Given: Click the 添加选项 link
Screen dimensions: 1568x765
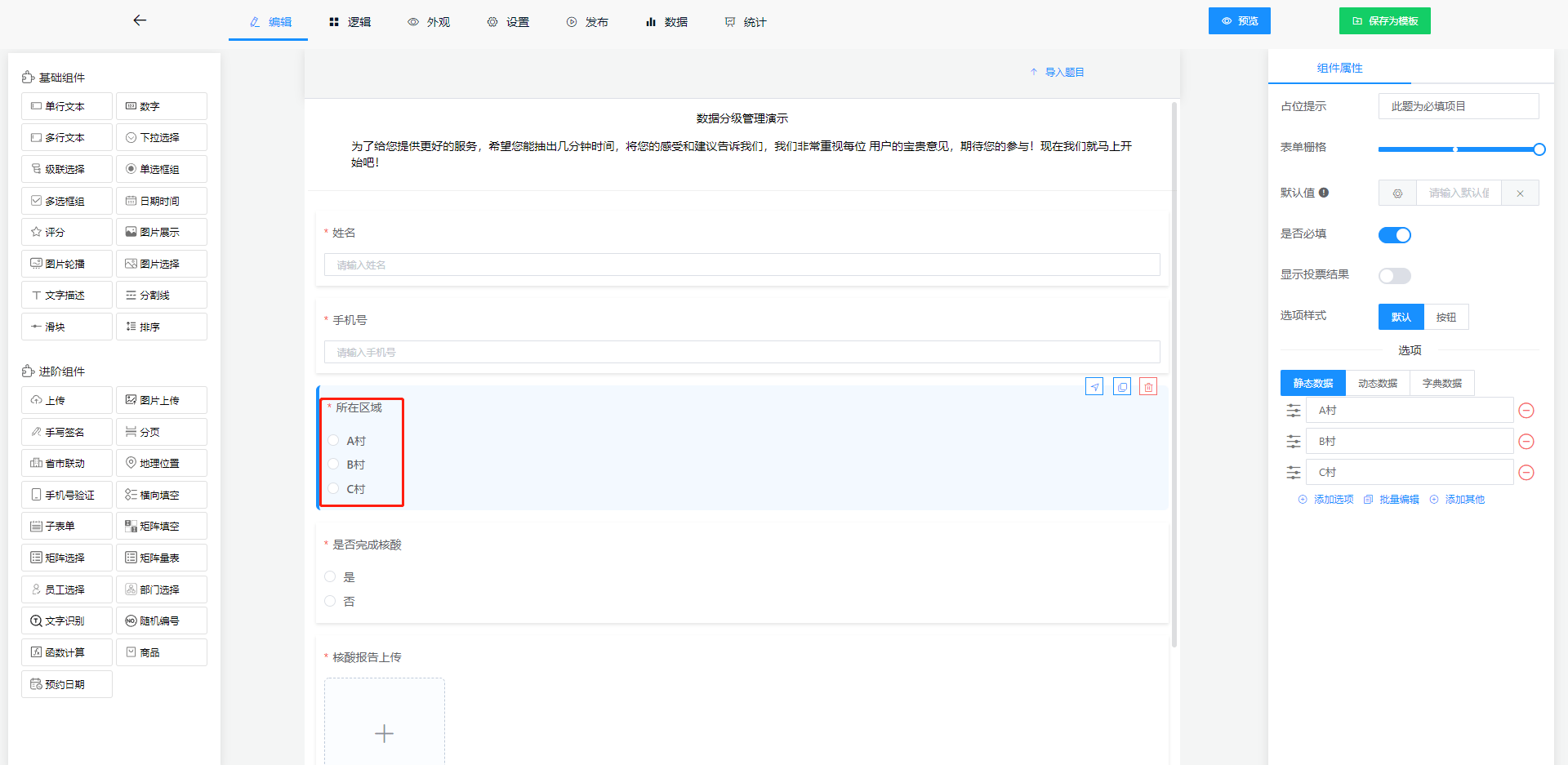Looking at the screenshot, I should [1326, 500].
